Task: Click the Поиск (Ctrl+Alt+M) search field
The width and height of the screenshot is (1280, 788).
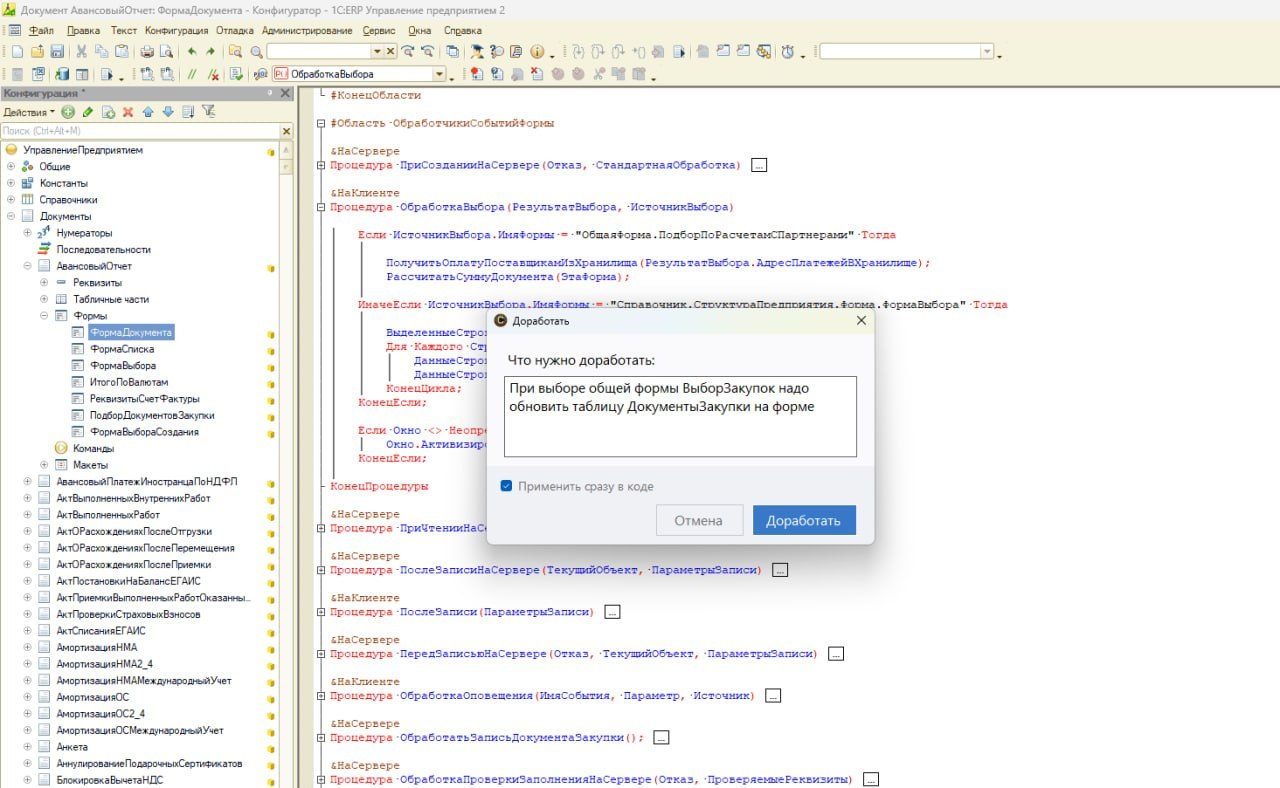Action: pyautogui.click(x=139, y=131)
